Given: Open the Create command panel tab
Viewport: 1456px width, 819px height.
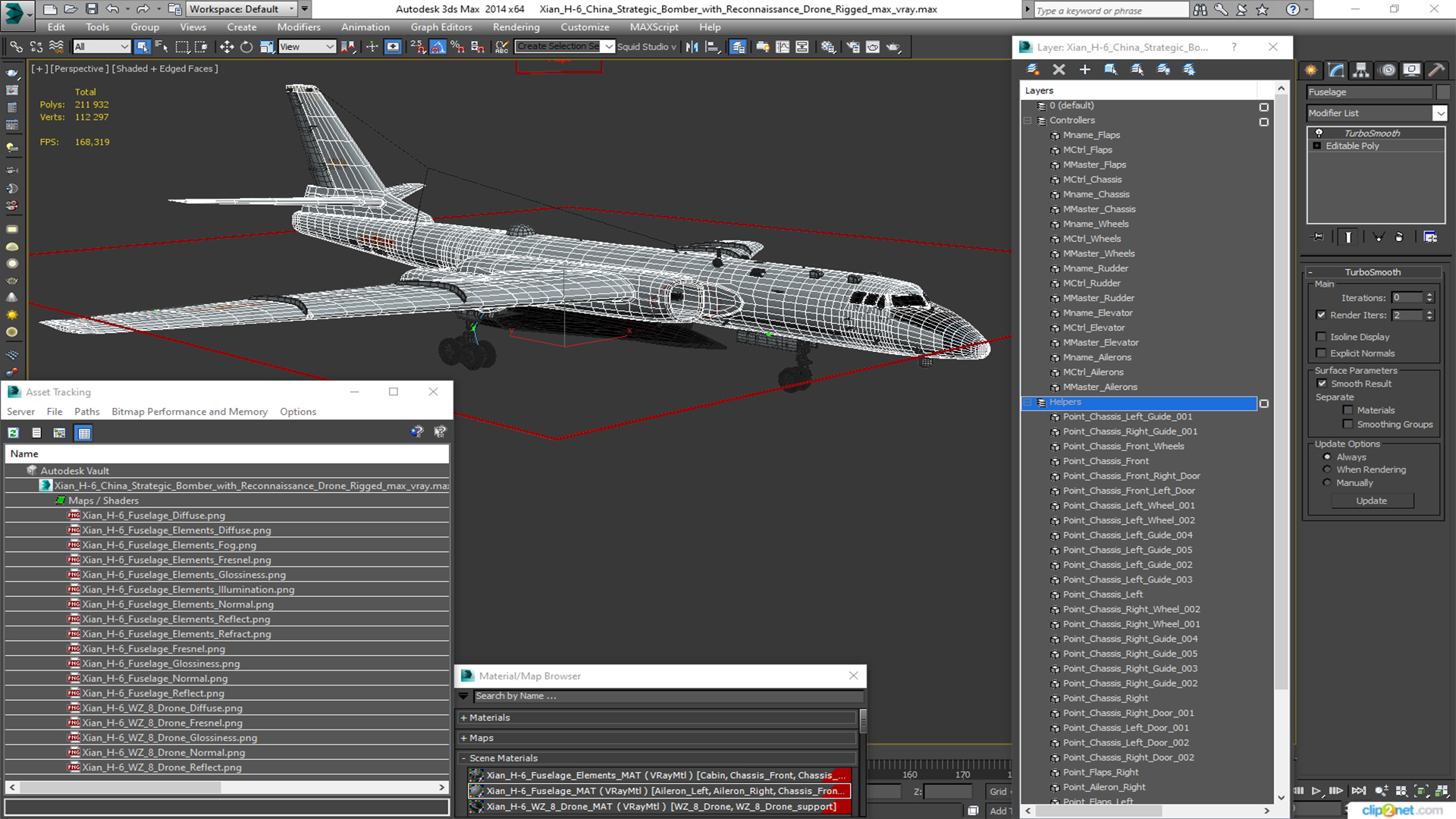Looking at the screenshot, I should click(1311, 70).
